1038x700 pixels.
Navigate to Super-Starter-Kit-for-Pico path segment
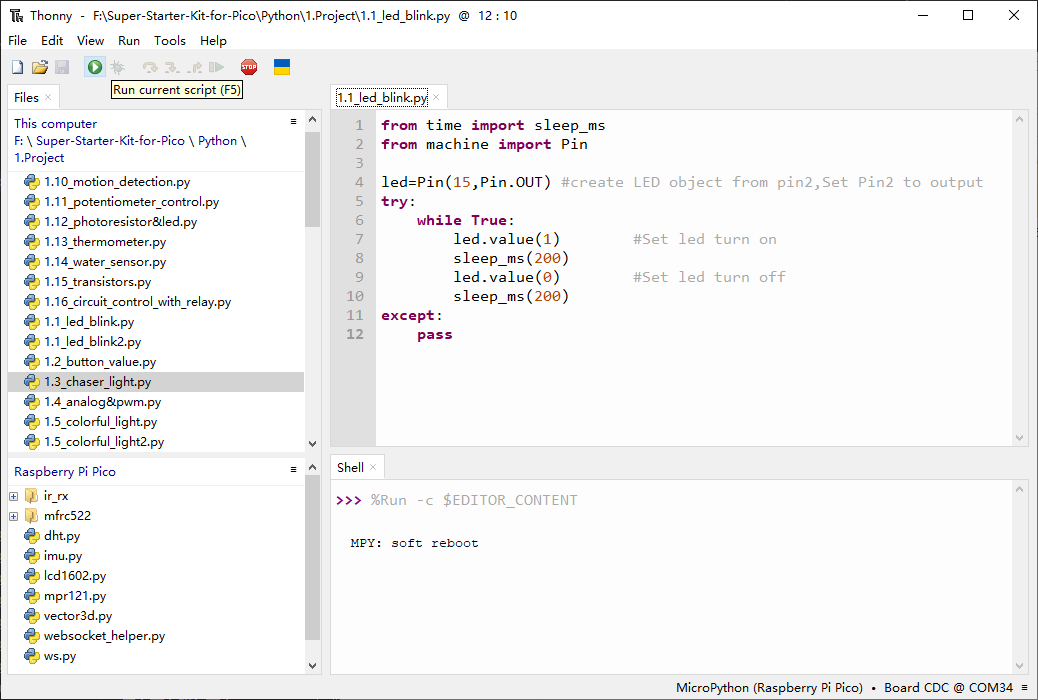(111, 140)
